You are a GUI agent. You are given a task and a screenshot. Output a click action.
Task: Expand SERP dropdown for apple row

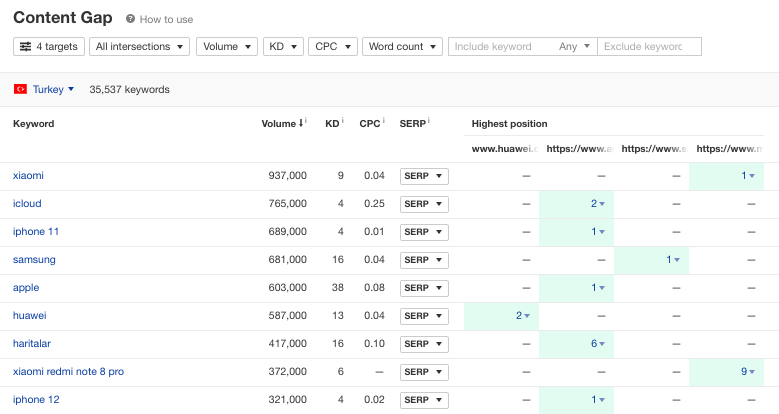[x=424, y=288]
